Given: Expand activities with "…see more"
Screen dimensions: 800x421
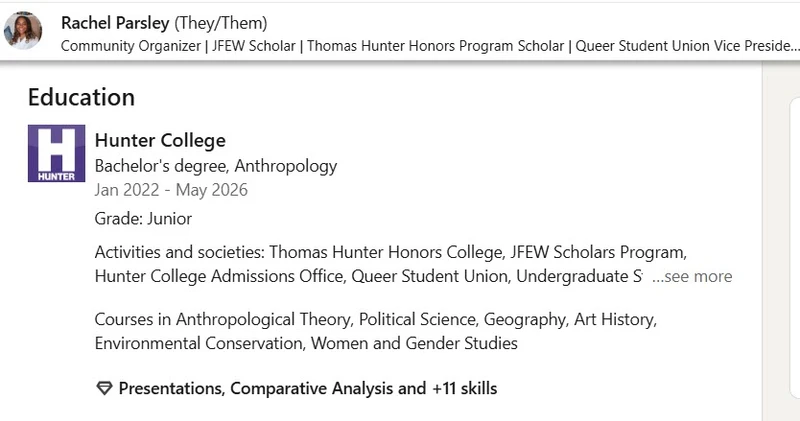Looking at the screenshot, I should point(691,277).
